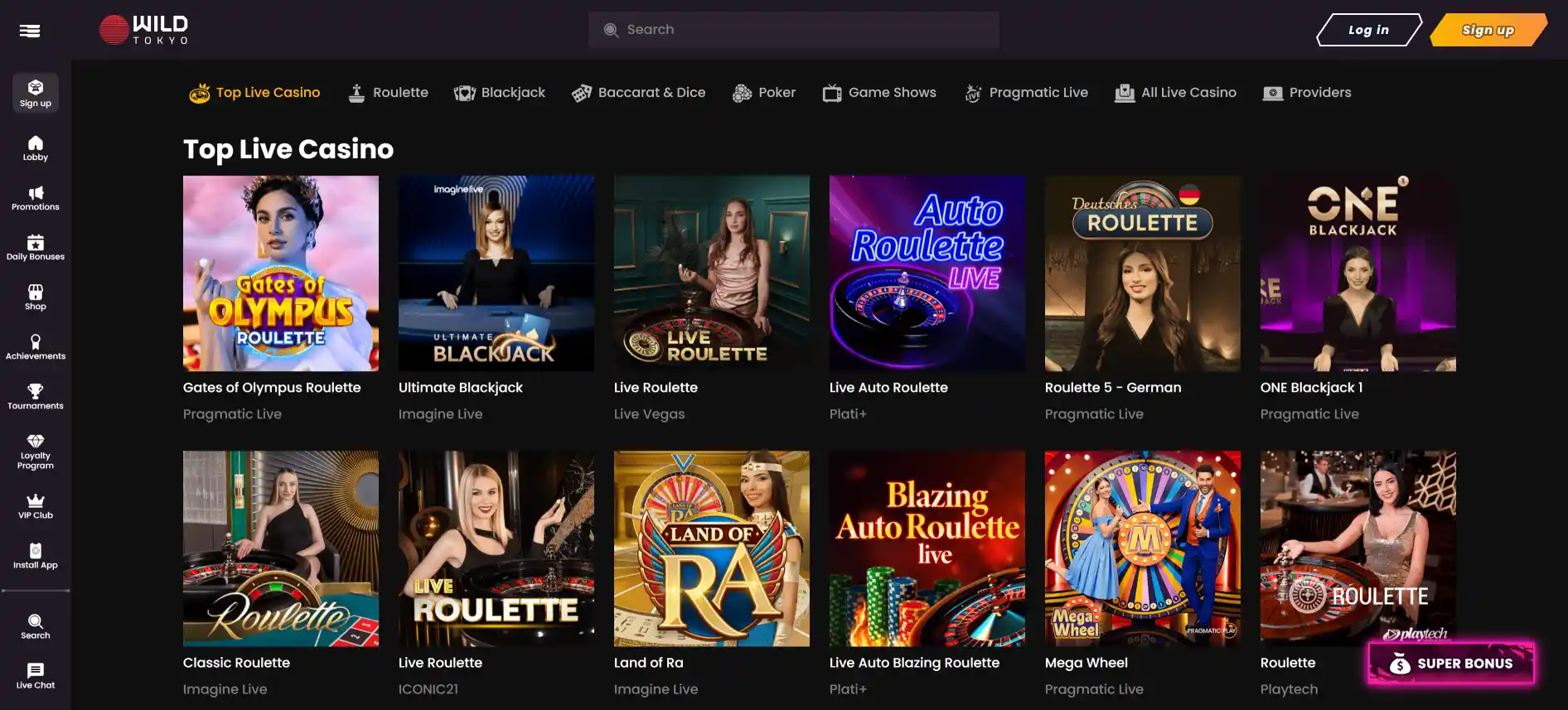Visit the Shop from the sidebar
This screenshot has width=1568, height=710.
click(x=36, y=297)
